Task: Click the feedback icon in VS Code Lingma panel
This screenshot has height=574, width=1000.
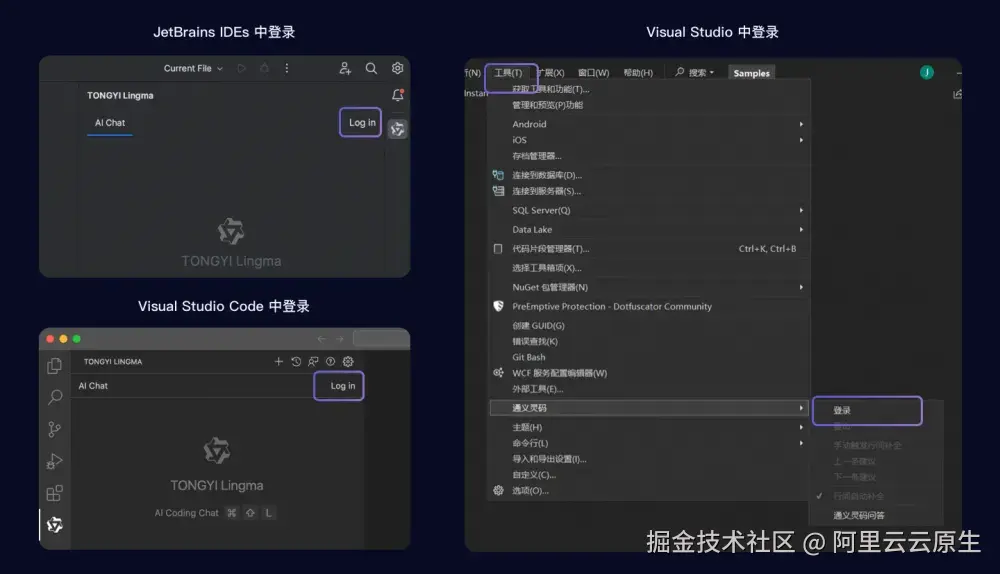Action: click(x=313, y=362)
